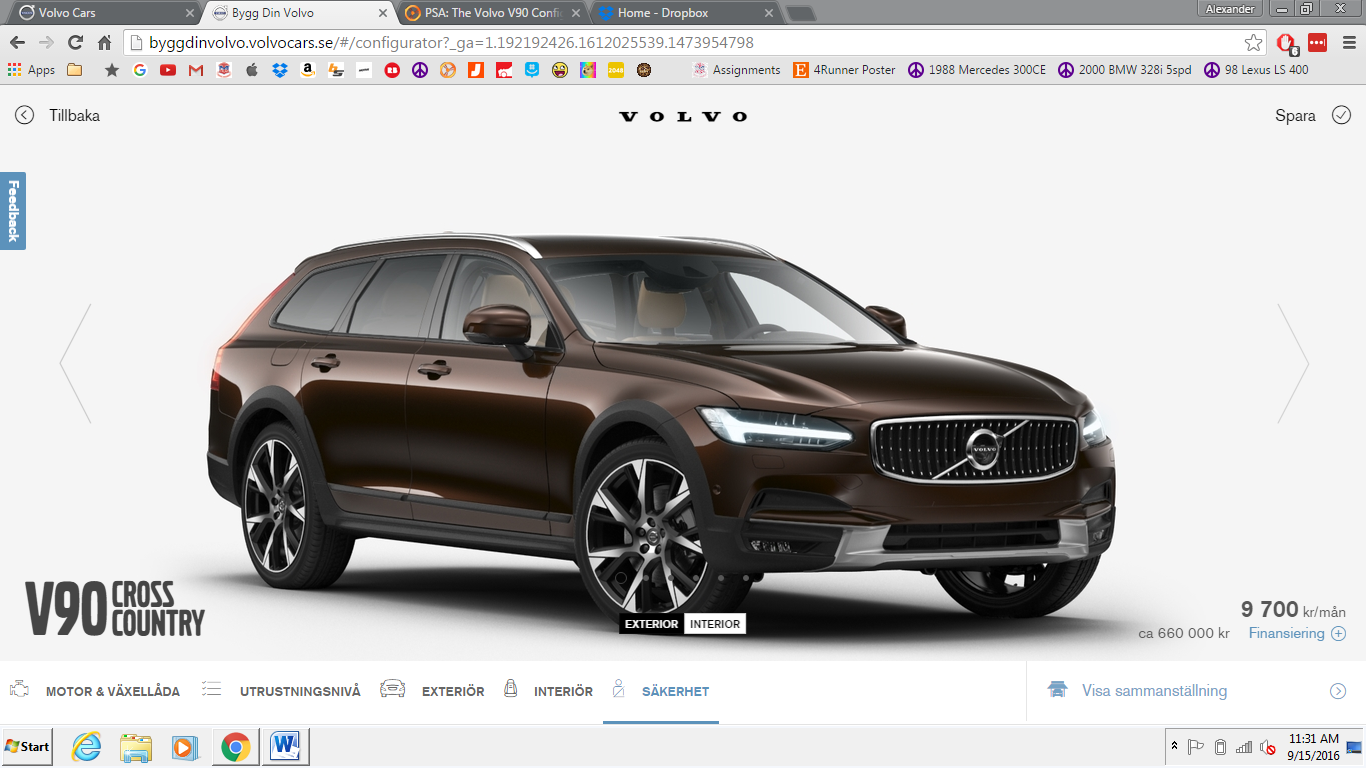Select the SÄKERHET tab

click(661, 691)
